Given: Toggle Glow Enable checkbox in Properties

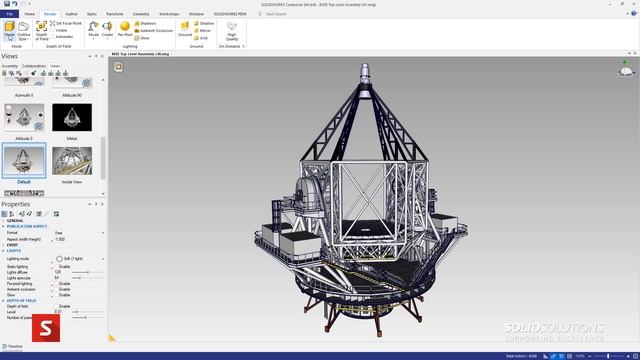Looking at the screenshot, I should (x=57, y=295).
